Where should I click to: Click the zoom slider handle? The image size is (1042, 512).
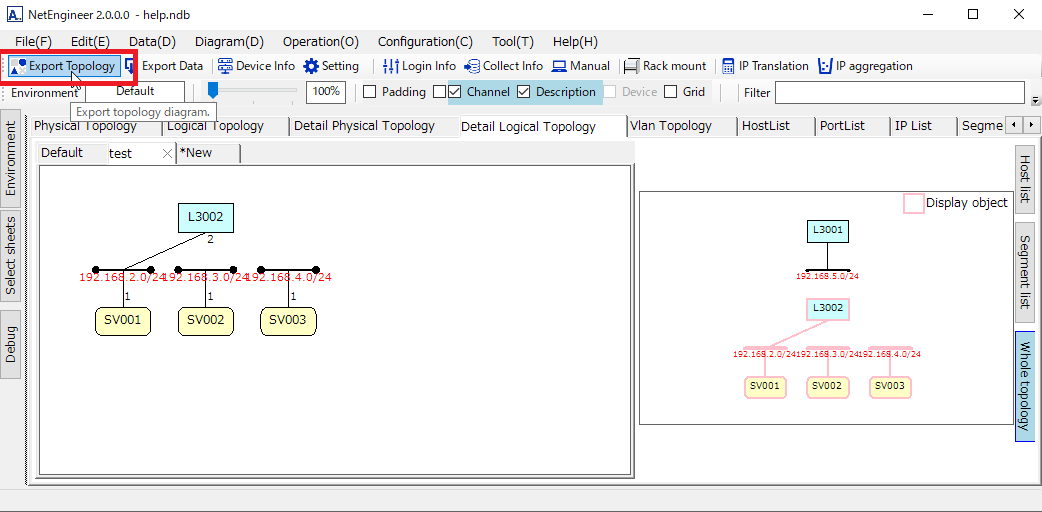212,91
